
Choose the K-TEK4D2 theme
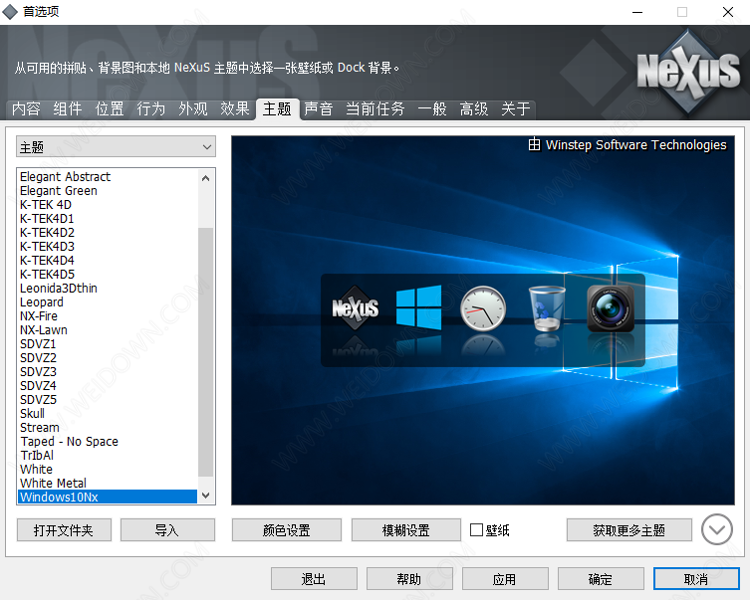click(107, 232)
